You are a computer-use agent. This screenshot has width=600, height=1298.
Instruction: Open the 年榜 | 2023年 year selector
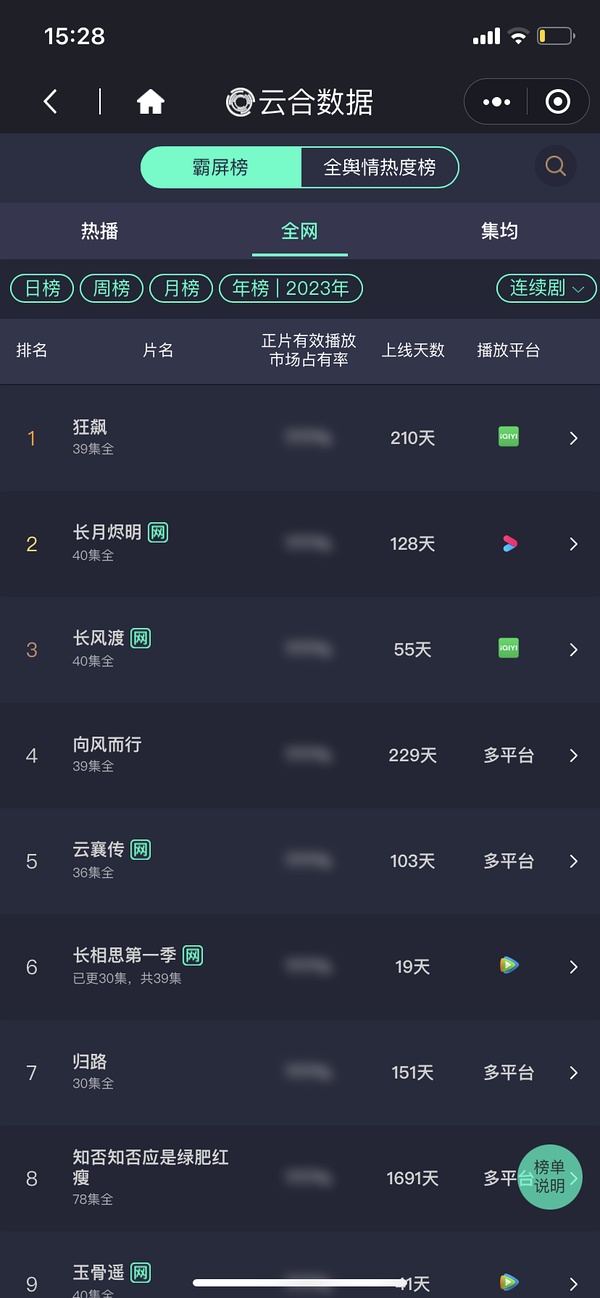290,288
